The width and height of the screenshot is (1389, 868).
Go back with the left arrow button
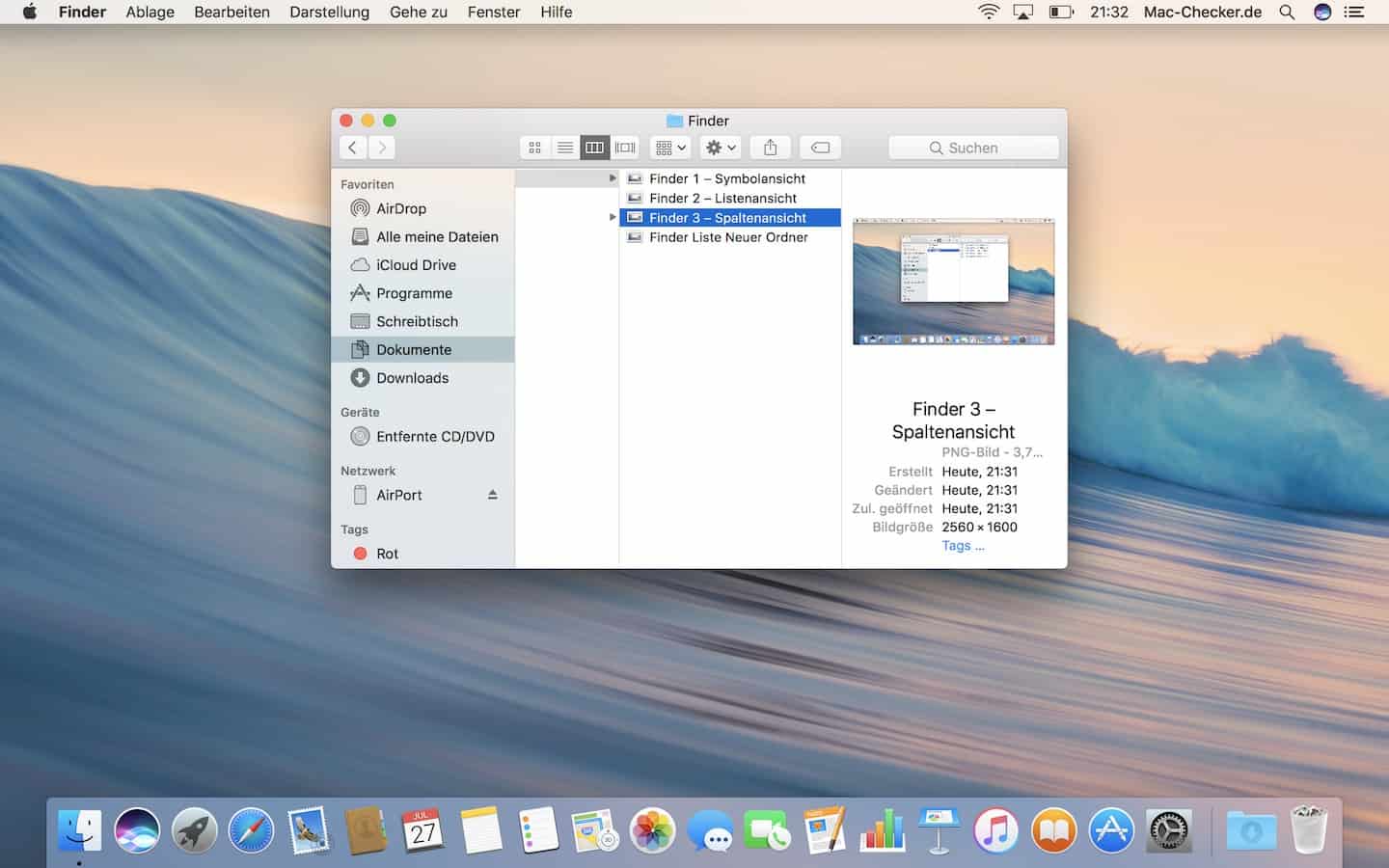coord(353,148)
